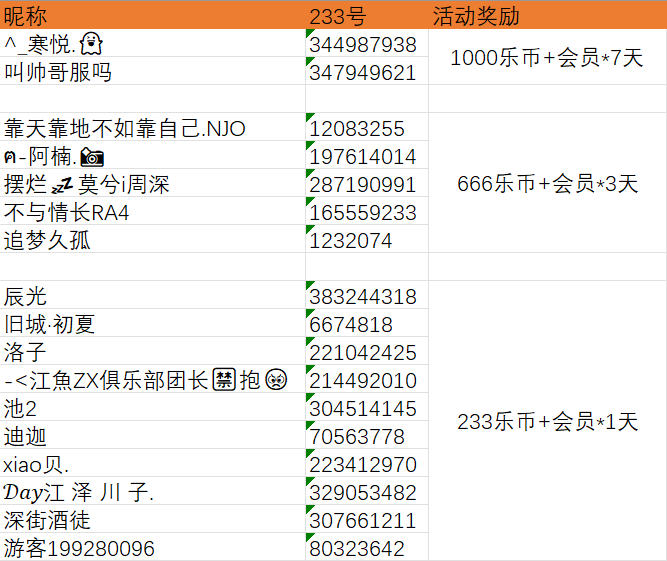Click the nickname cell 辰光
Screen dimensions: 667x561
tap(152, 296)
